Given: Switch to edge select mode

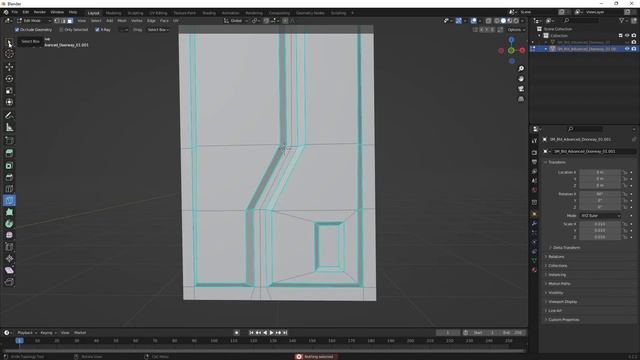Looking at the screenshot, I should click(x=63, y=21).
